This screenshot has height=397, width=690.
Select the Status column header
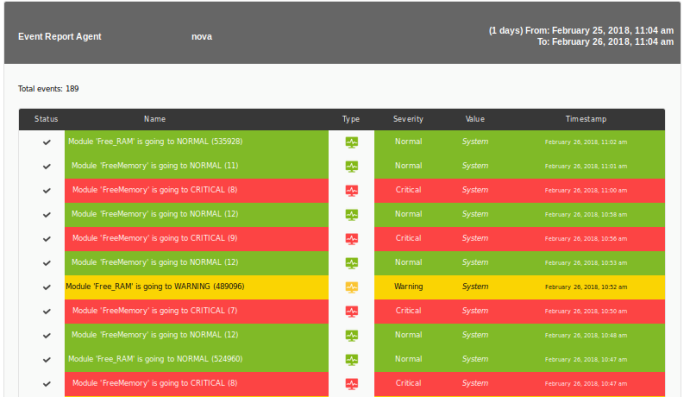point(46,119)
